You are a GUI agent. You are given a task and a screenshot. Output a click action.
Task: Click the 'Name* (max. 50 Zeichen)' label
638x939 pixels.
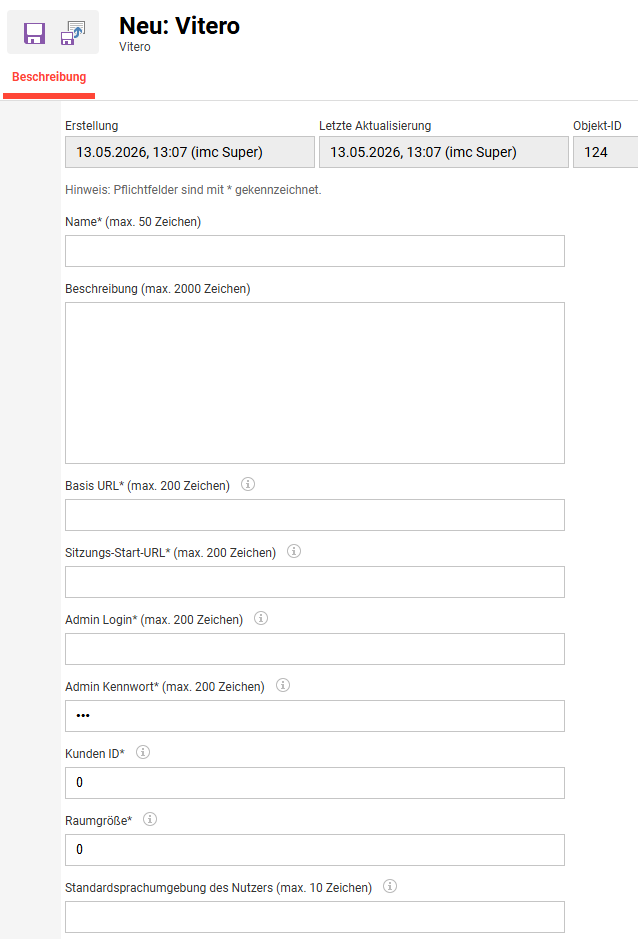tap(133, 222)
